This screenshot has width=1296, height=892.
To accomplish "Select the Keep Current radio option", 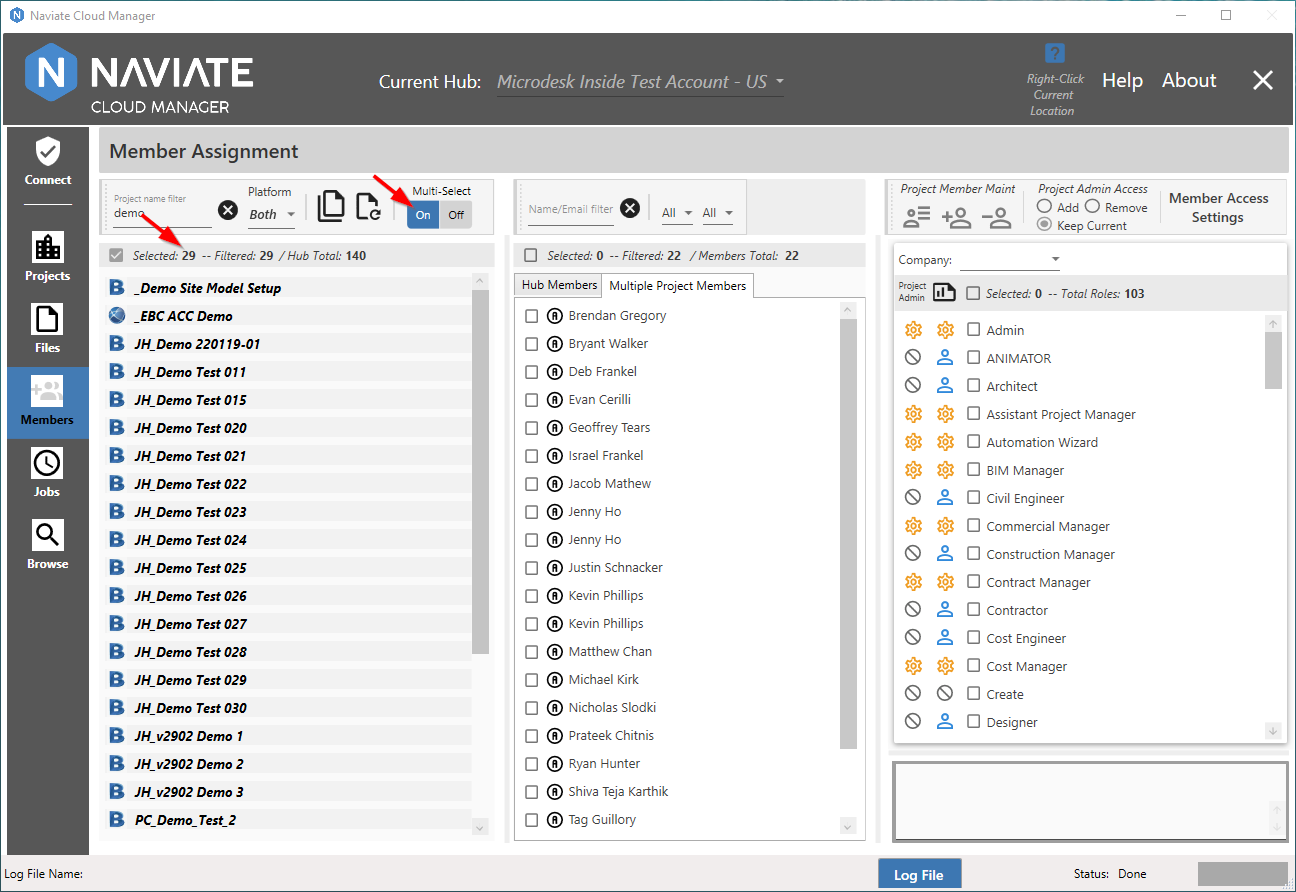I will (1044, 225).
